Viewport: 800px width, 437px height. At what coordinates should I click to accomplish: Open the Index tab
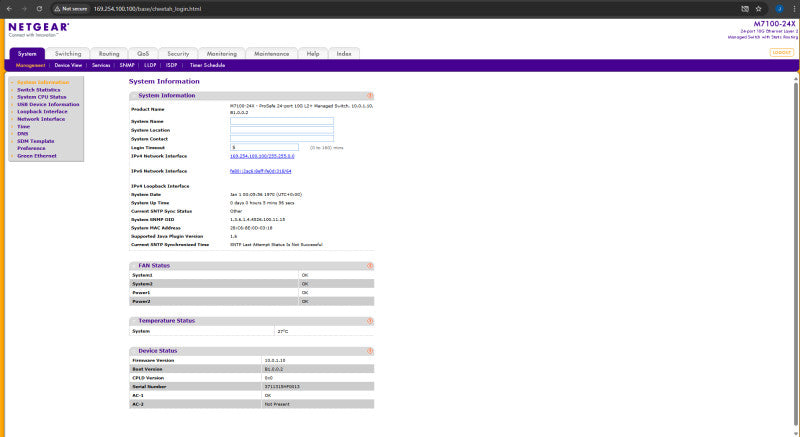click(x=344, y=54)
